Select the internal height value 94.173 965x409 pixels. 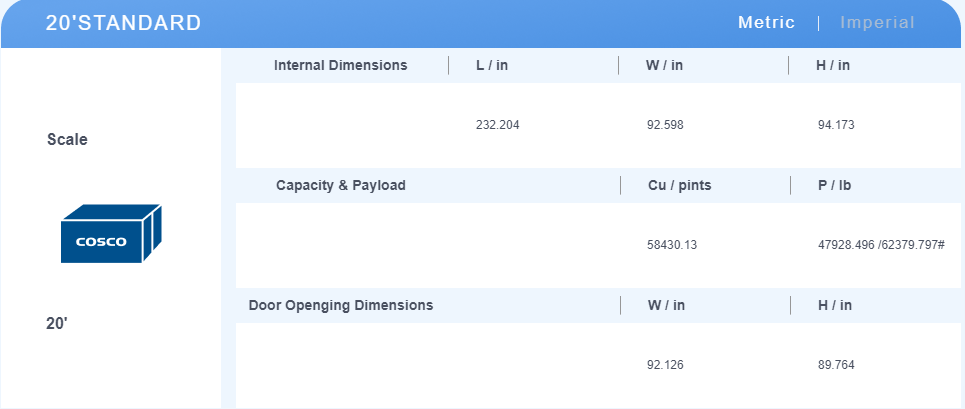pyautogui.click(x=836, y=125)
